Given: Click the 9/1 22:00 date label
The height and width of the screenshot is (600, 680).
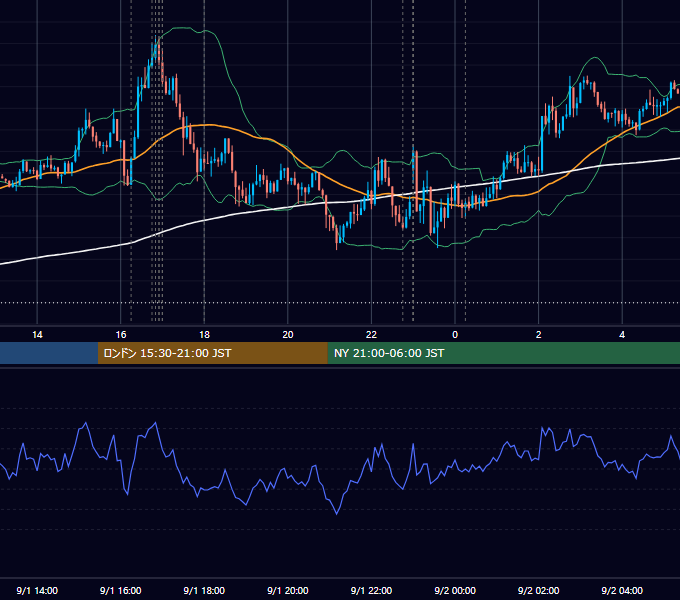Looking at the screenshot, I should point(371,590).
